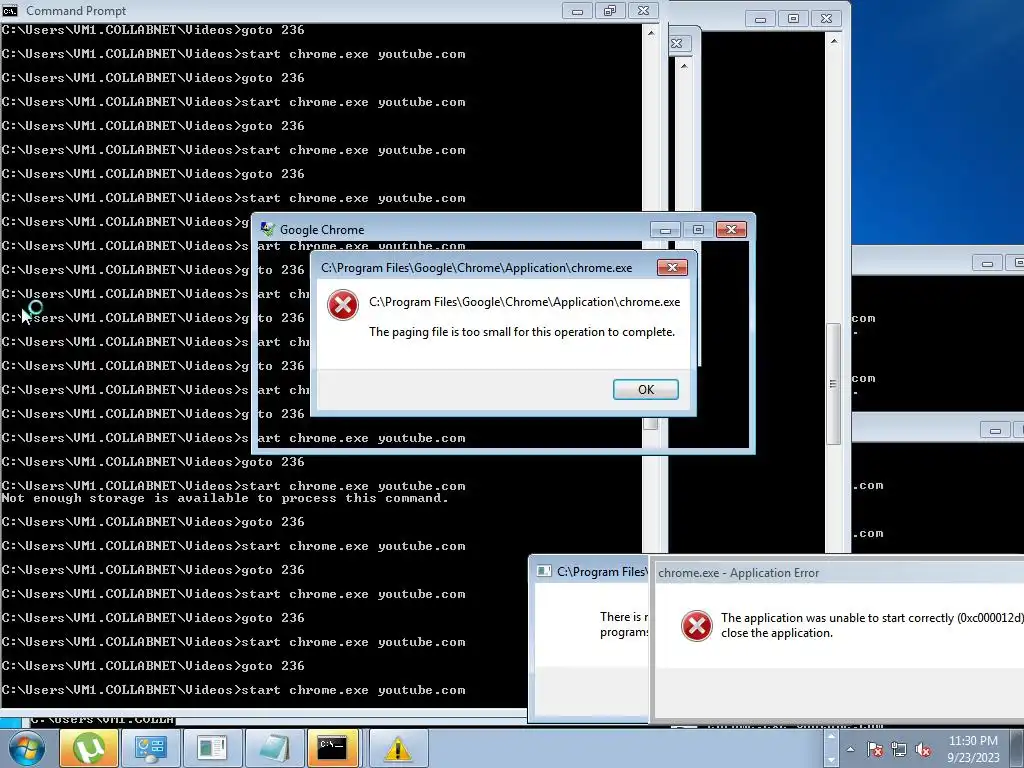The image size is (1024, 768).
Task: Open the Command Prompt system menu icon
Action: coord(10,10)
